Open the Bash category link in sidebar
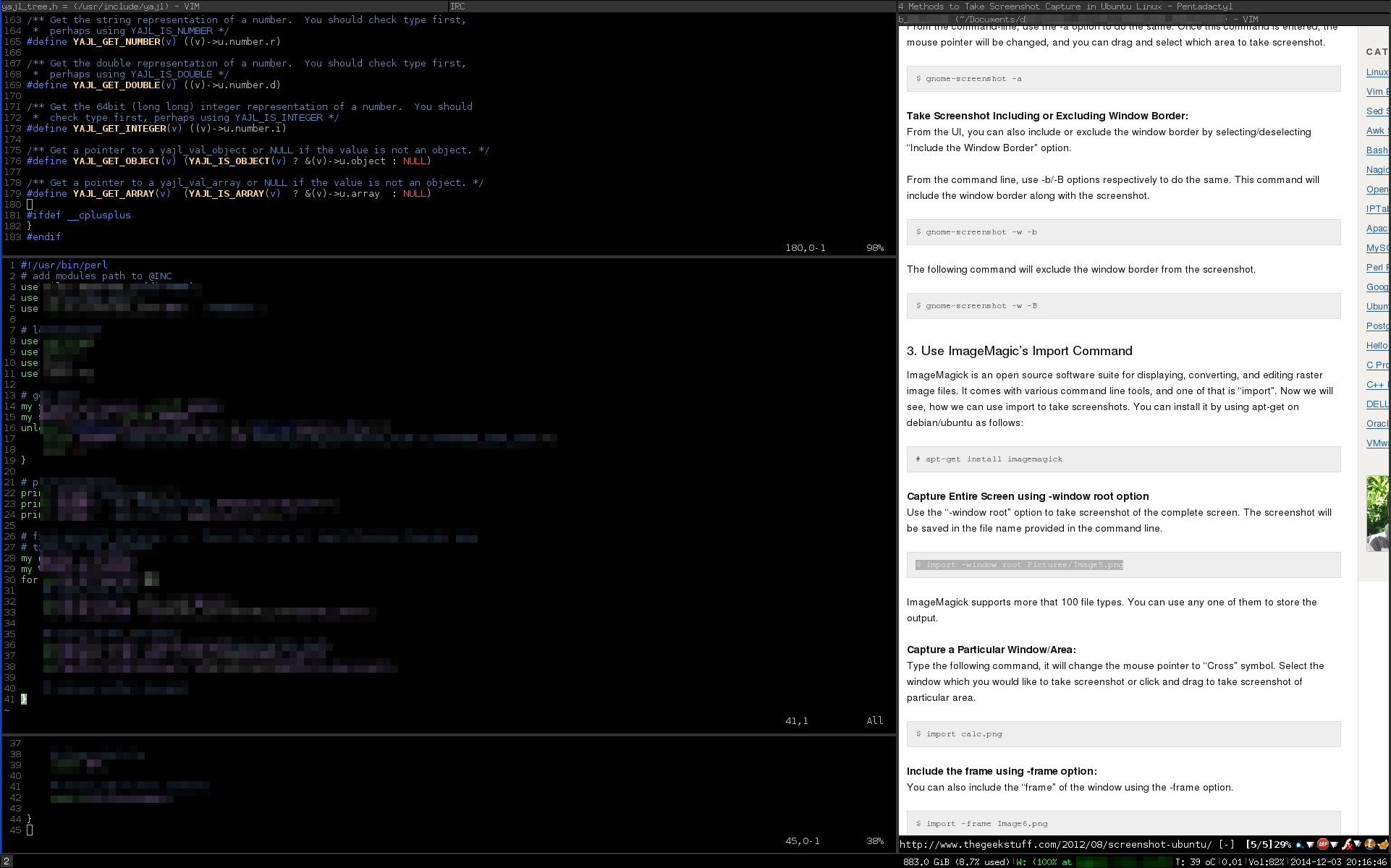Viewport: 1391px width, 868px height. [x=1377, y=150]
